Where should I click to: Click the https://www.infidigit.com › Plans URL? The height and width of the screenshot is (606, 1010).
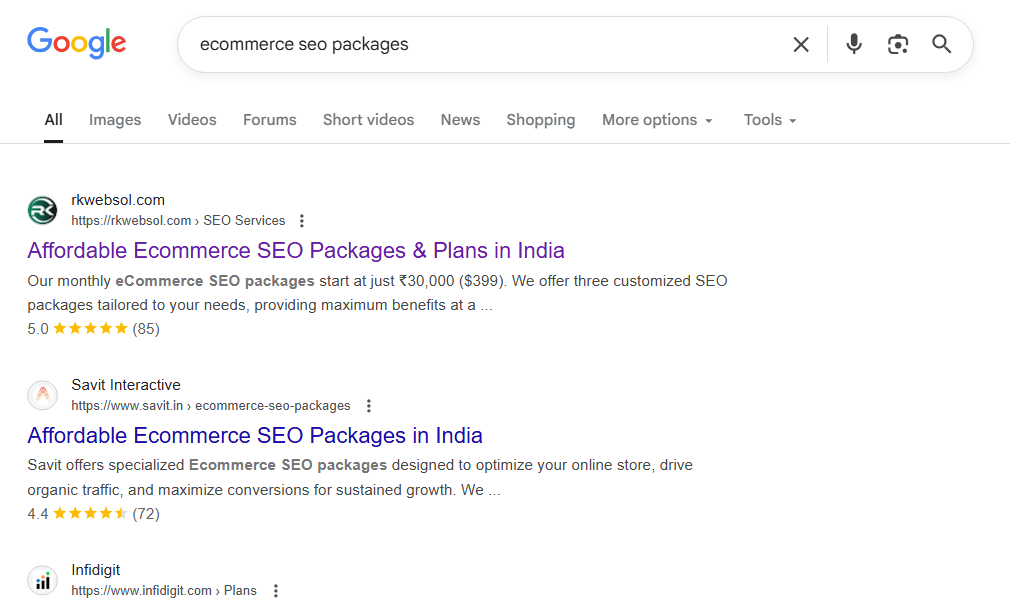(164, 591)
